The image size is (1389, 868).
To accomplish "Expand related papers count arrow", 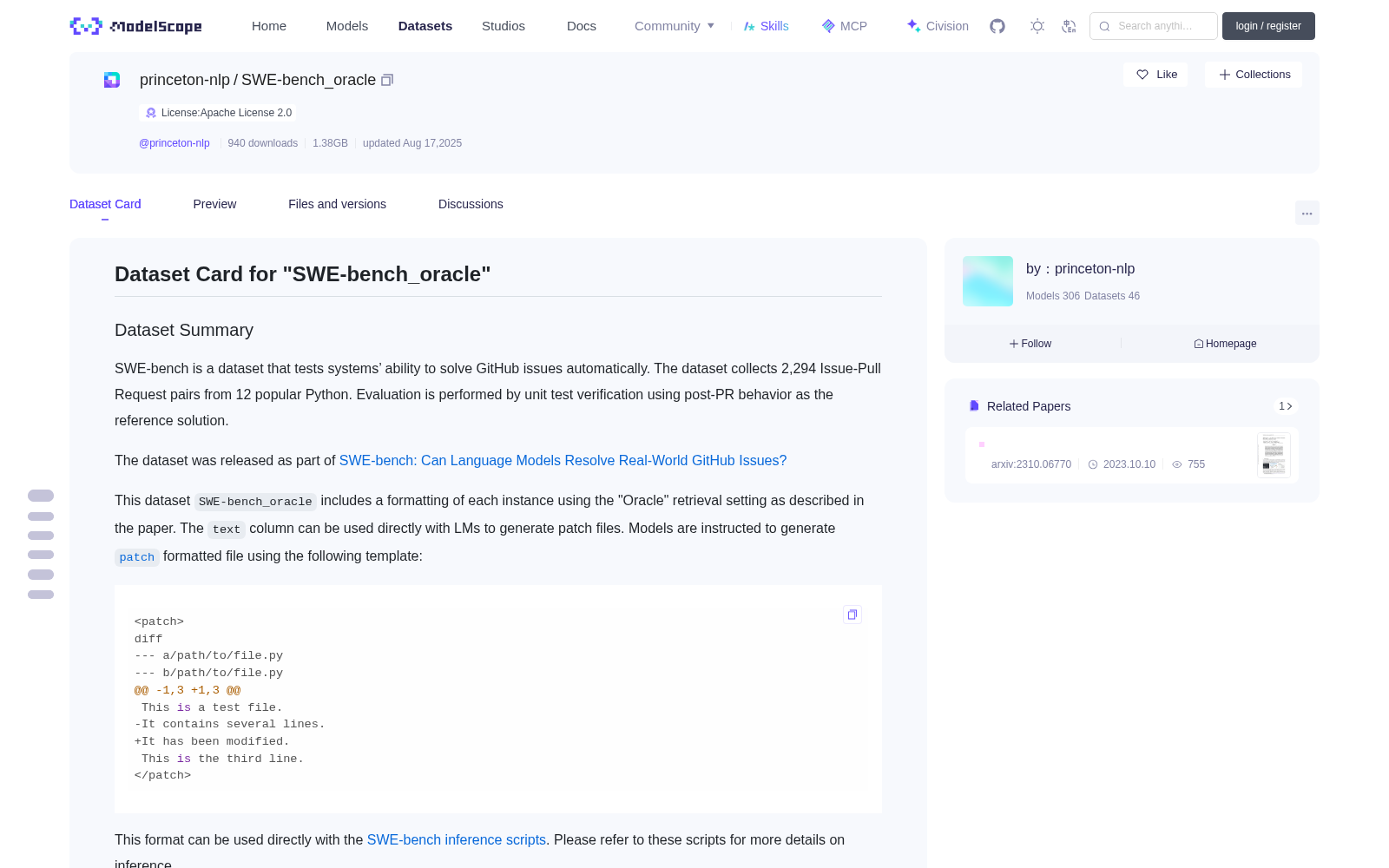I will click(1286, 406).
